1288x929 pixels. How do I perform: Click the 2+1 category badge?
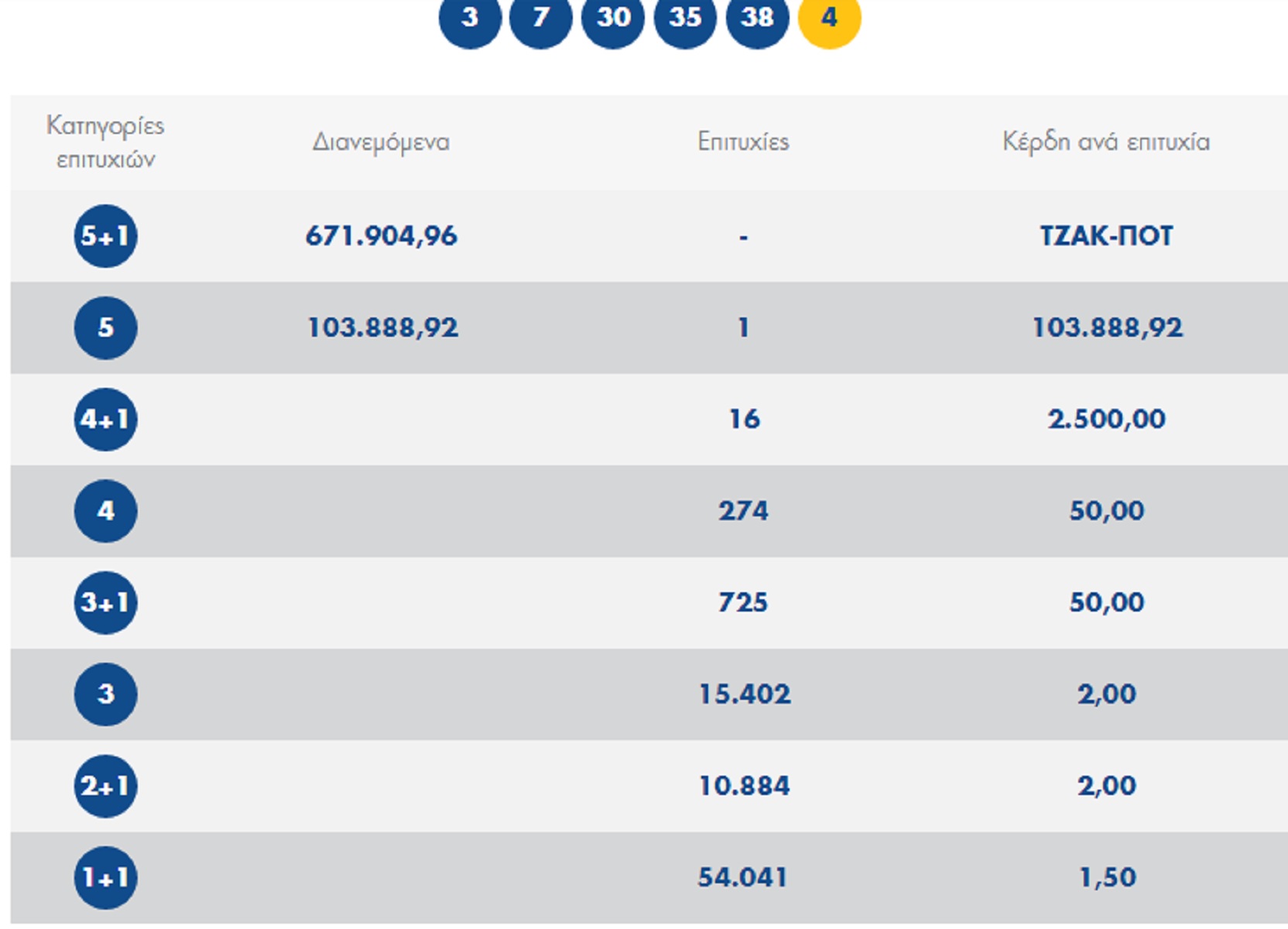point(106,786)
